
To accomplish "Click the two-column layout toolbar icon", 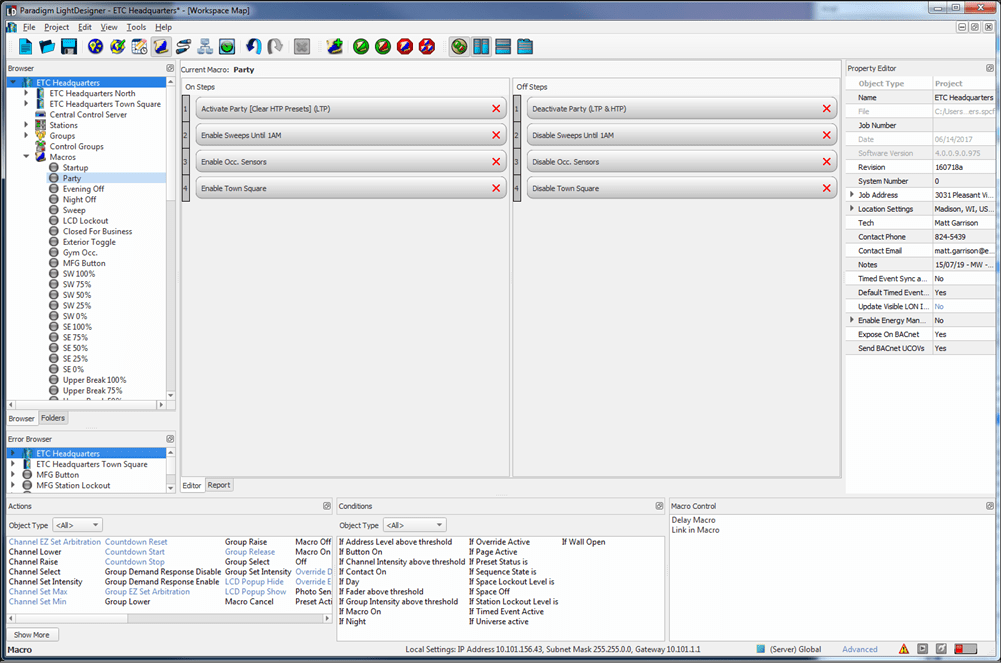I will point(481,46).
